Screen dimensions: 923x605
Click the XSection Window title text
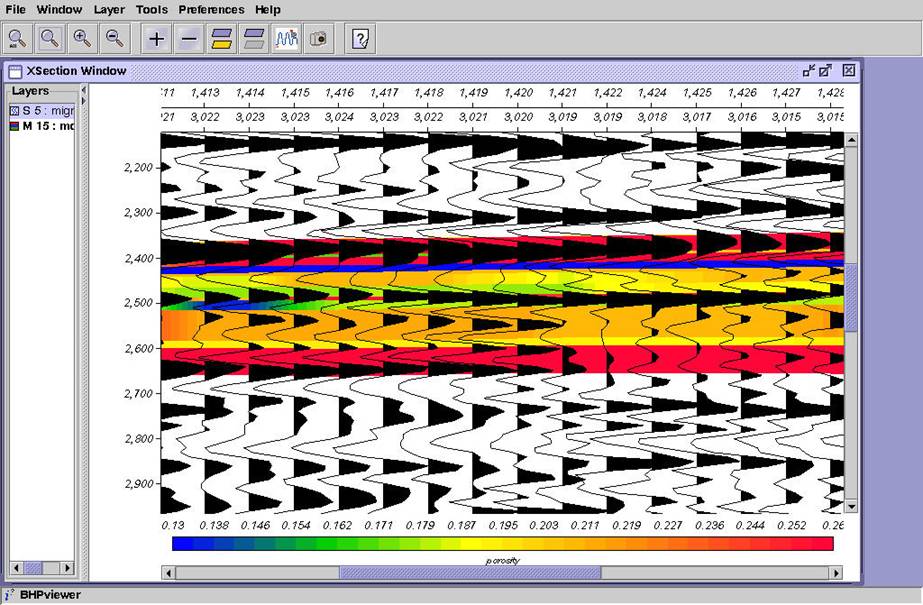click(x=77, y=71)
